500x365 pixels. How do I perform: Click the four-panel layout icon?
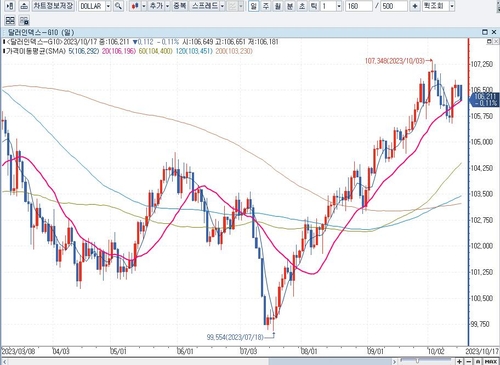tap(10, 21)
